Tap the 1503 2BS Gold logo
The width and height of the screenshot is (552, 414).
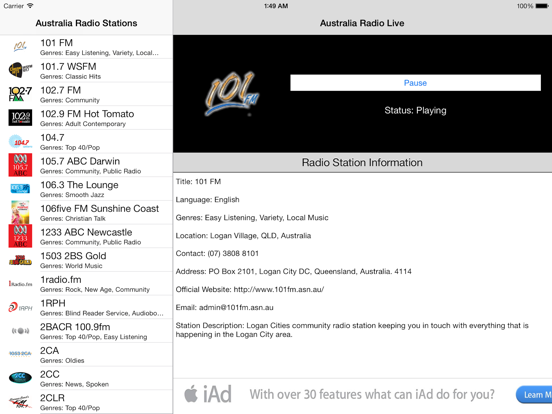[x=20, y=260]
